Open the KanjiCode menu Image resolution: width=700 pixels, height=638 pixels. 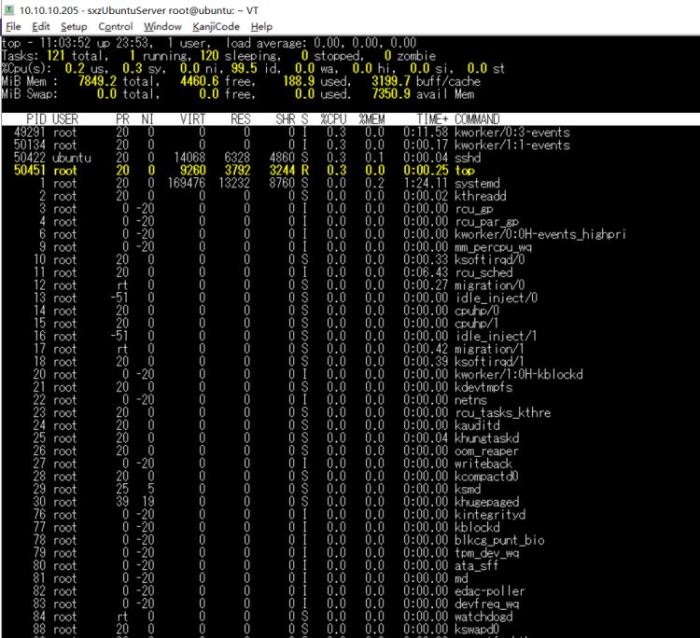[216, 27]
